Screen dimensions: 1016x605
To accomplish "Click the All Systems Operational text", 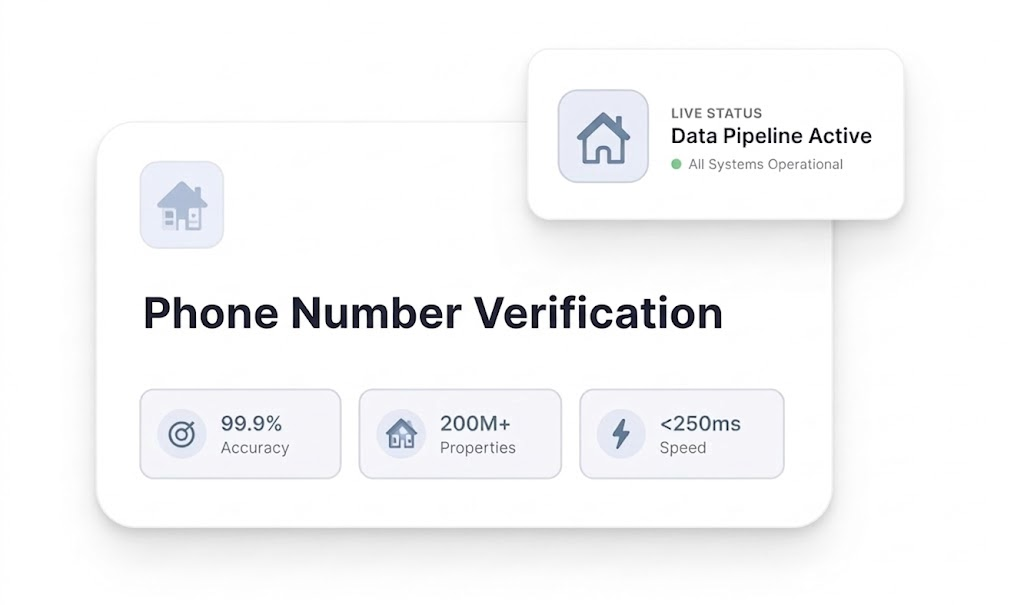I will 765,164.
